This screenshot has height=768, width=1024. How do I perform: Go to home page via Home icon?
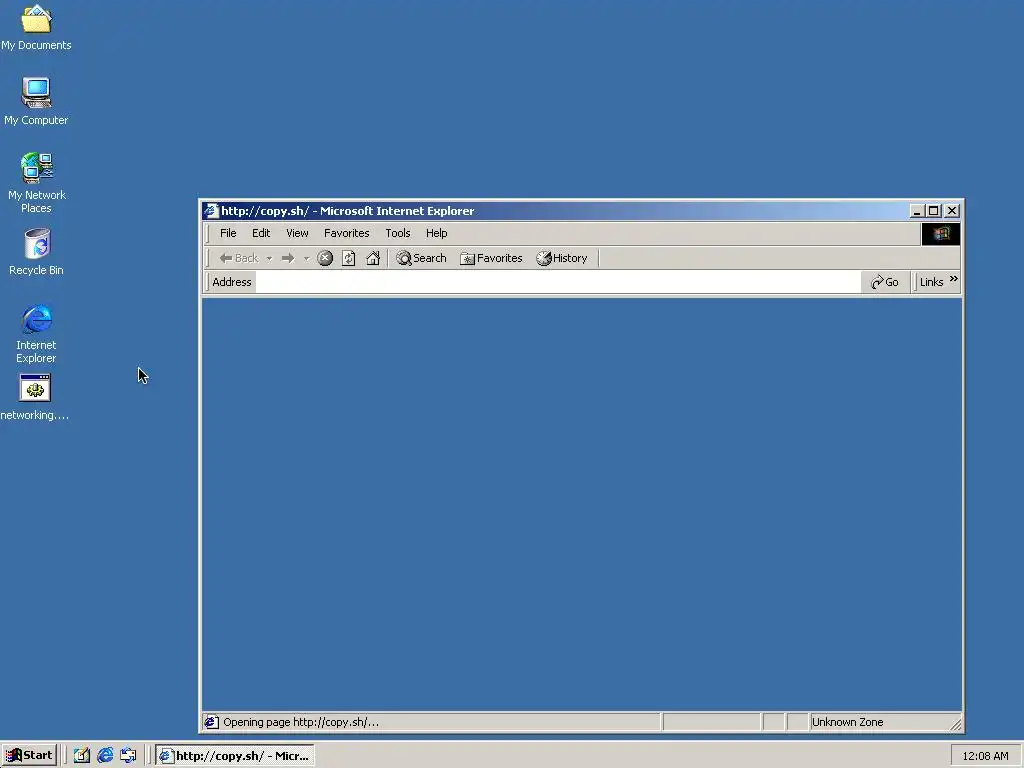(x=373, y=258)
